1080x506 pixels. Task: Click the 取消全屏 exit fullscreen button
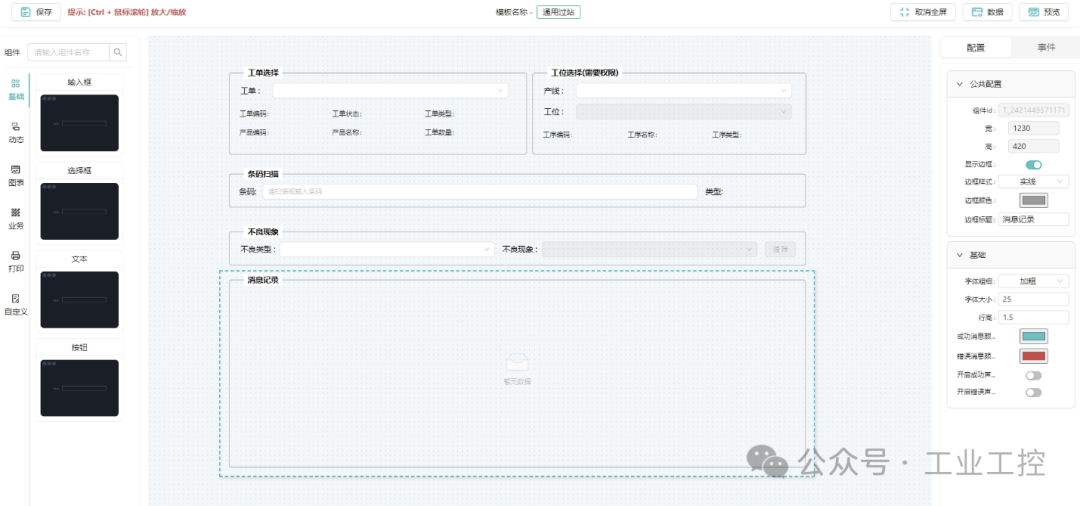point(922,12)
